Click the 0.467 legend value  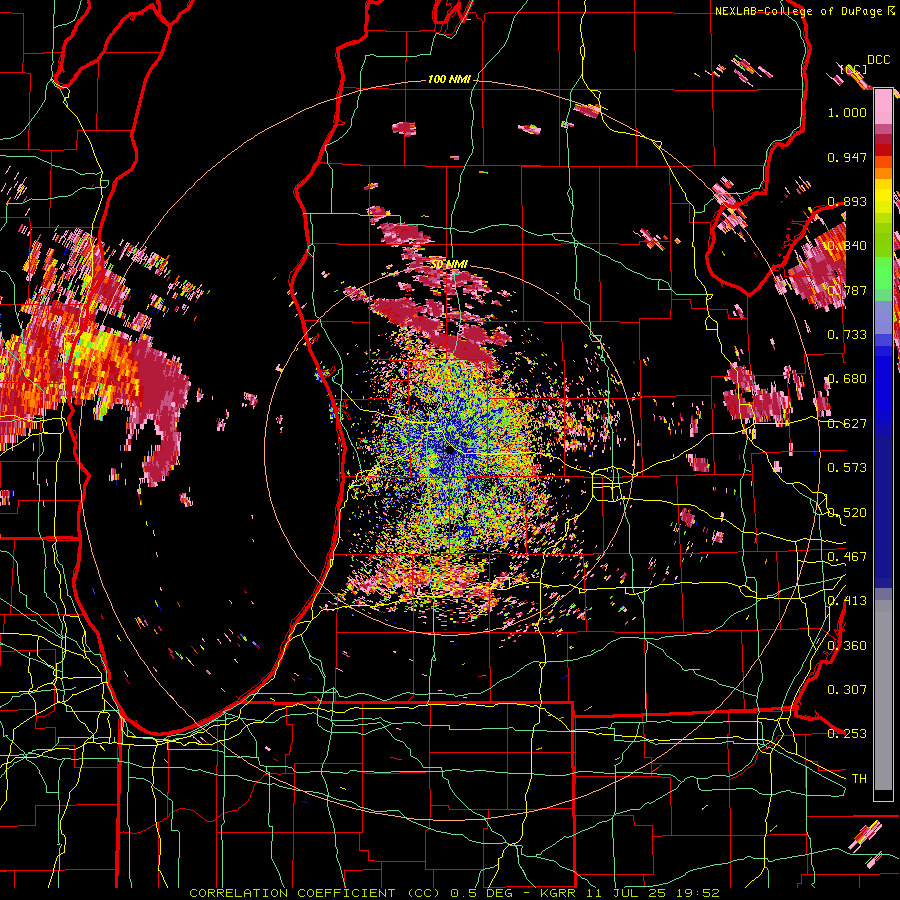click(847, 557)
